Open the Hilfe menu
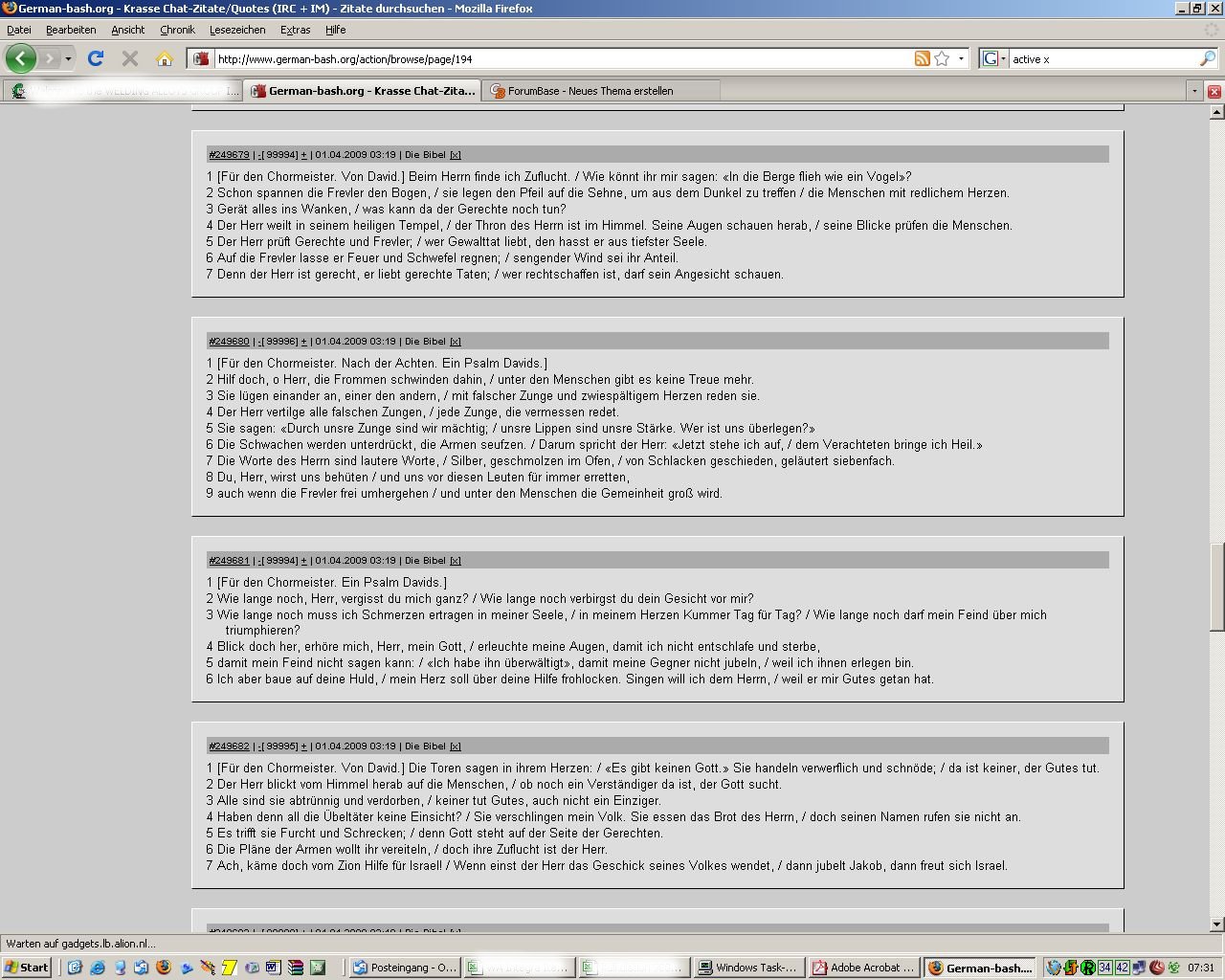 coord(335,30)
